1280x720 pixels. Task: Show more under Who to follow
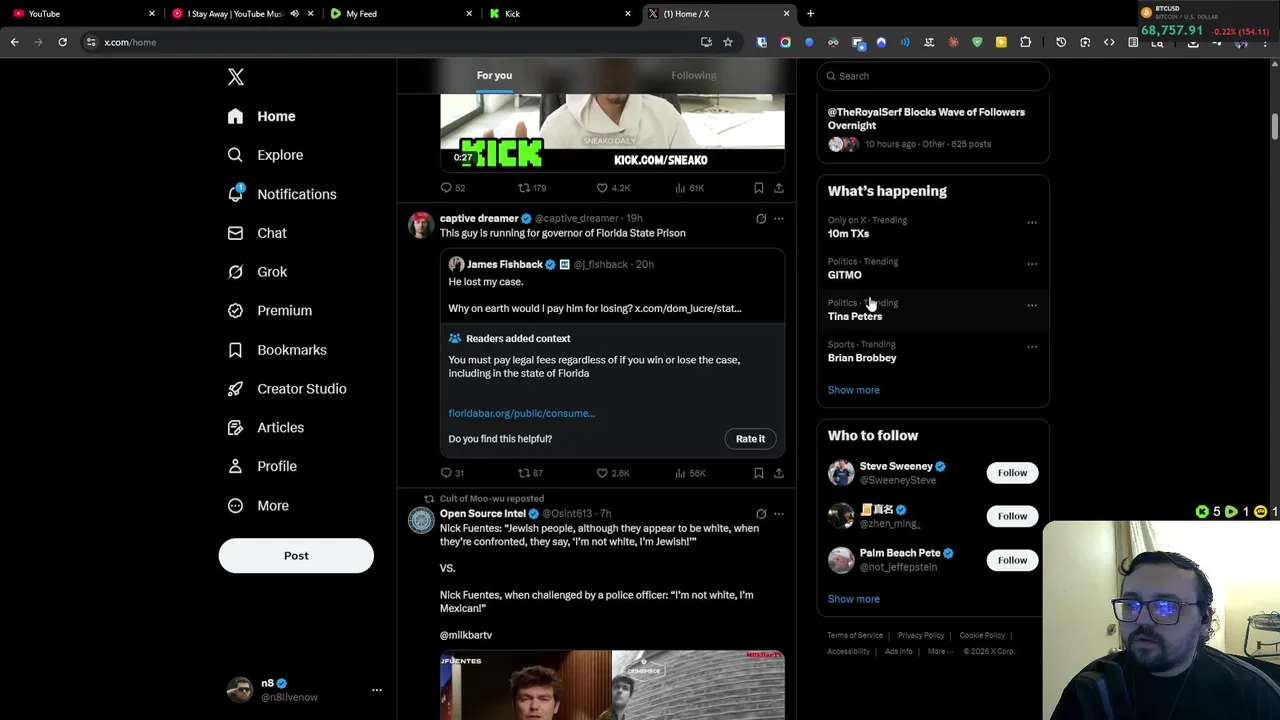[854, 599]
